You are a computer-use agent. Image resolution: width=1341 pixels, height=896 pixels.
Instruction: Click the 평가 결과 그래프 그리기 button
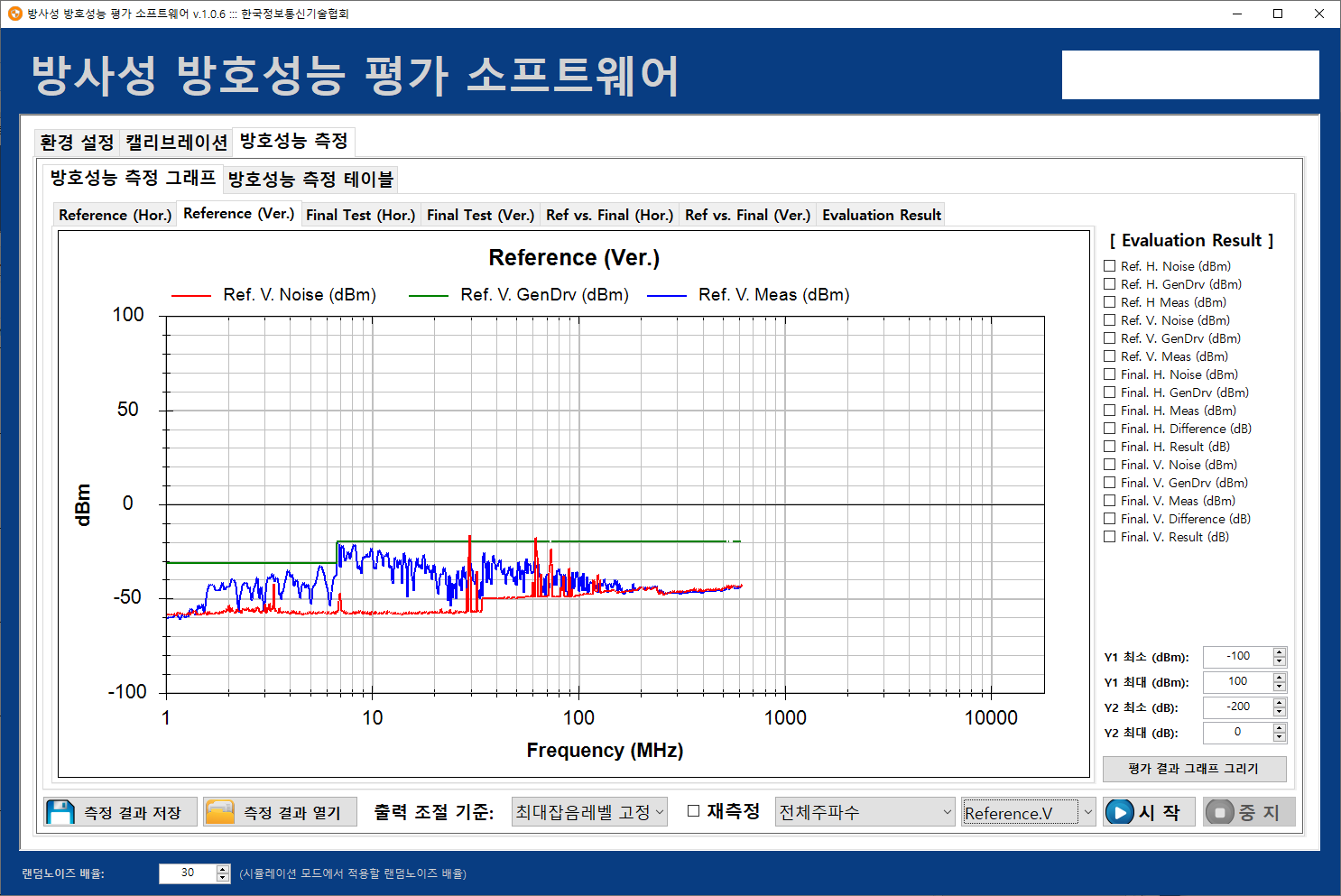click(x=1193, y=769)
